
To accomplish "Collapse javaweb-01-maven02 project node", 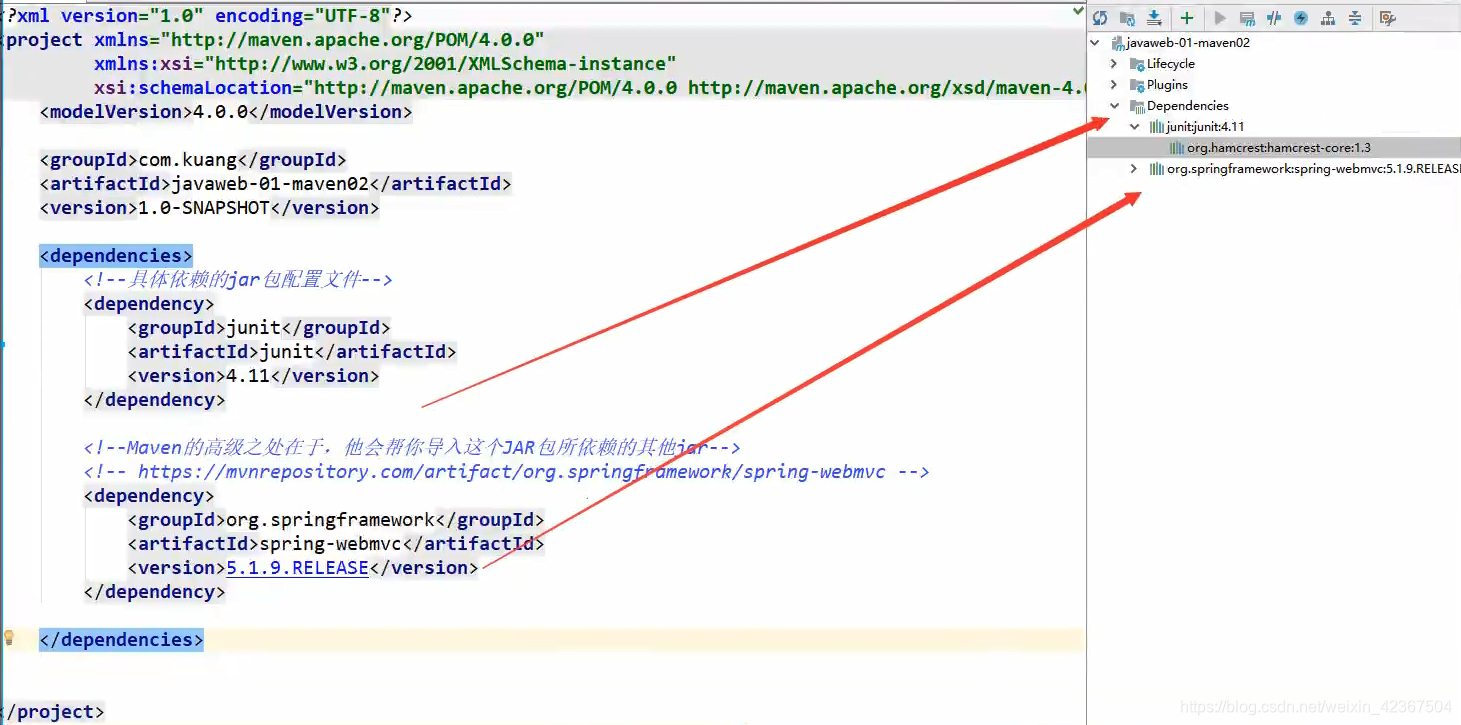I will 1095,43.
